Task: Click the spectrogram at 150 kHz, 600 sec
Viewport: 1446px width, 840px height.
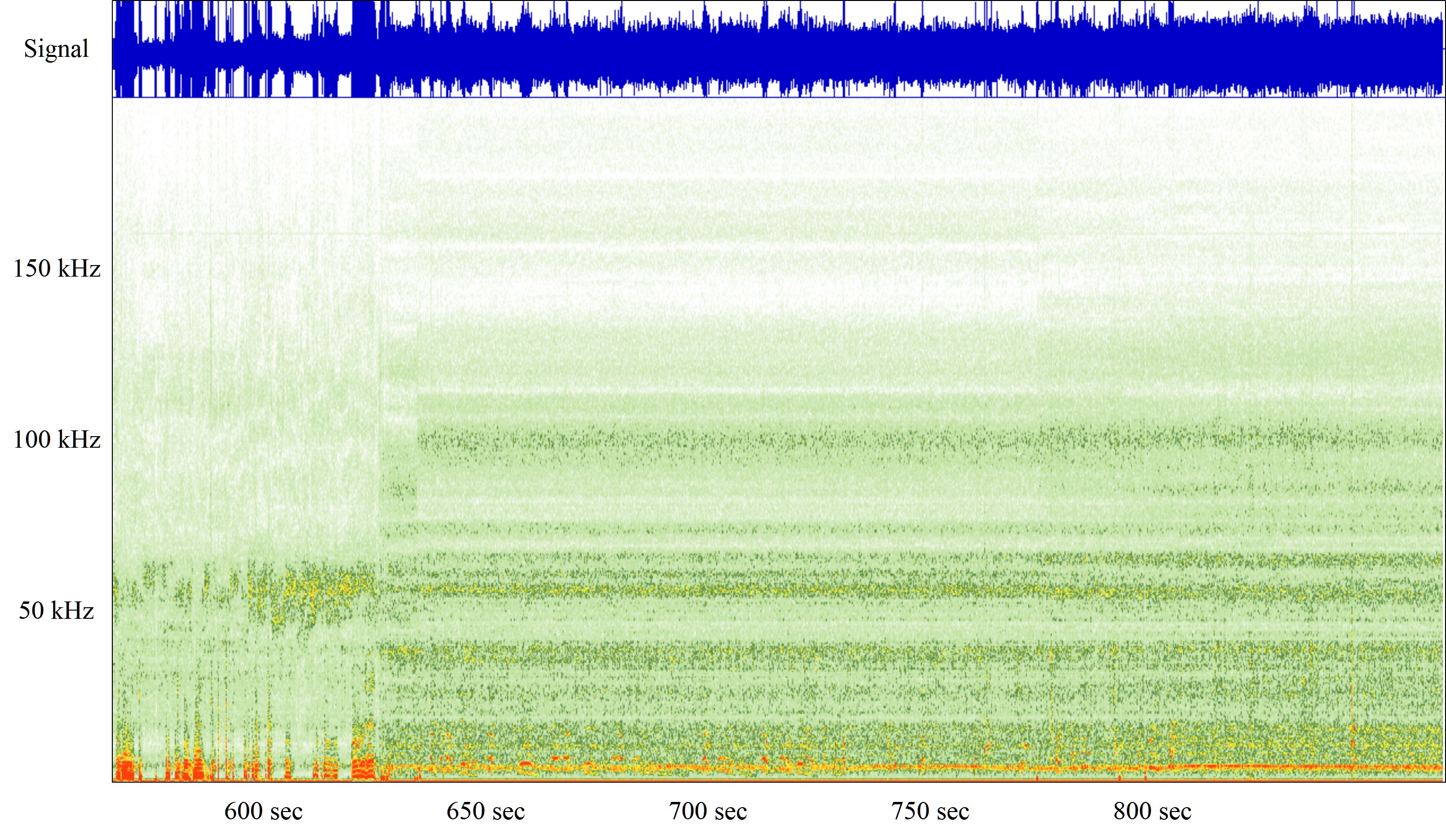Action: (x=263, y=268)
